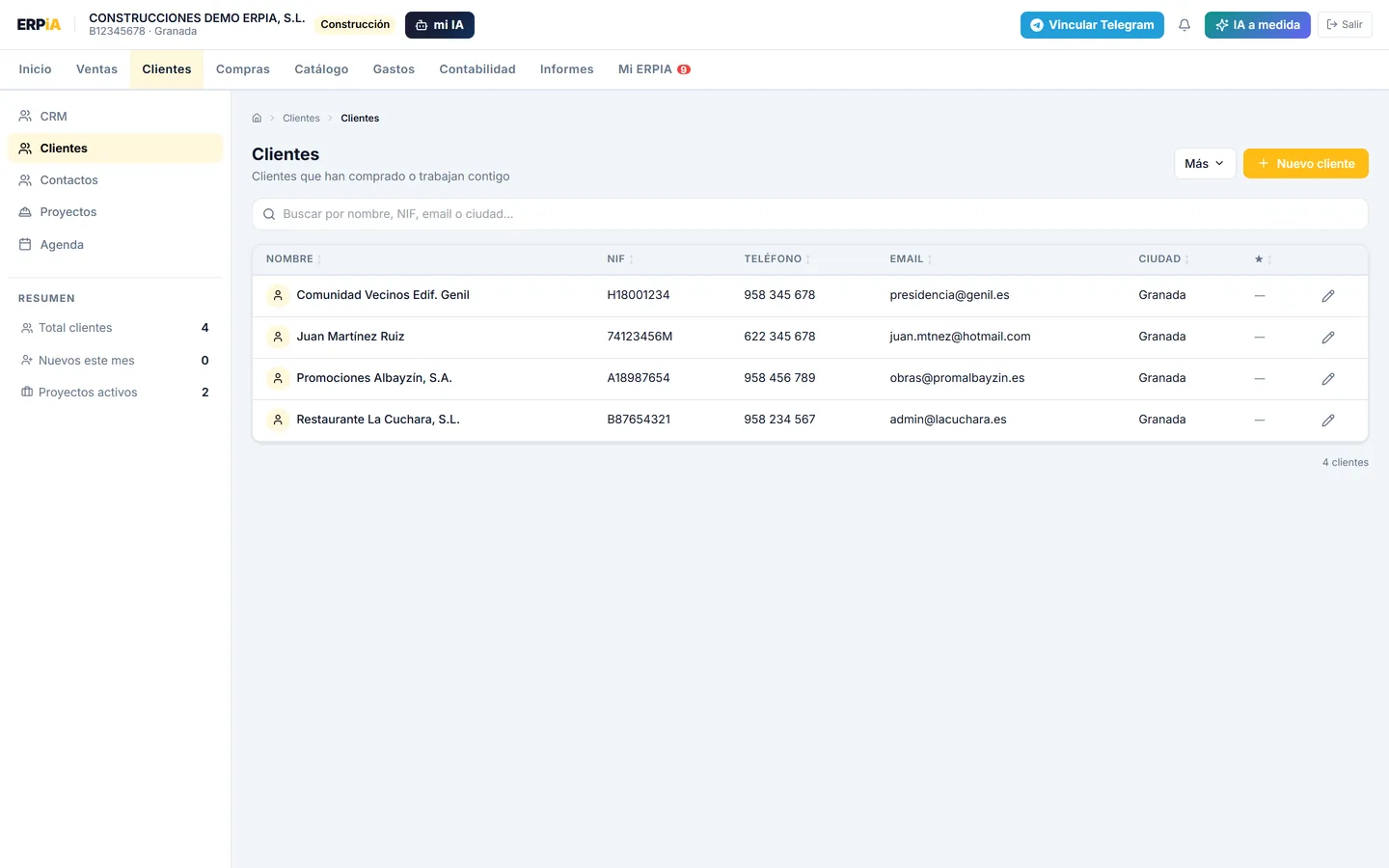Viewport: 1389px width, 868px height.
Task: Toggle favorite dash for Restaurante La Cuchara
Action: coord(1260,420)
